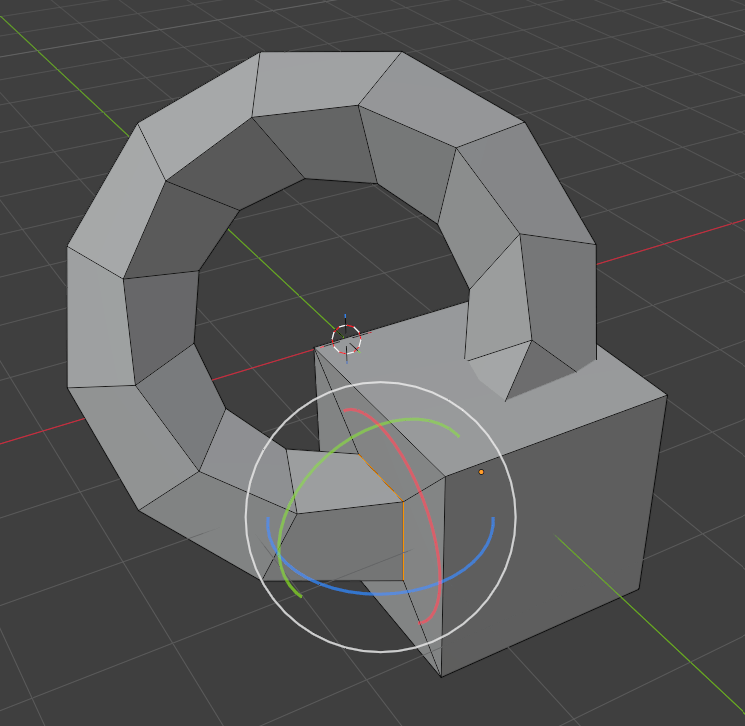Click the red X-axis line left of the torus
The image size is (745, 726).
tap(43, 431)
